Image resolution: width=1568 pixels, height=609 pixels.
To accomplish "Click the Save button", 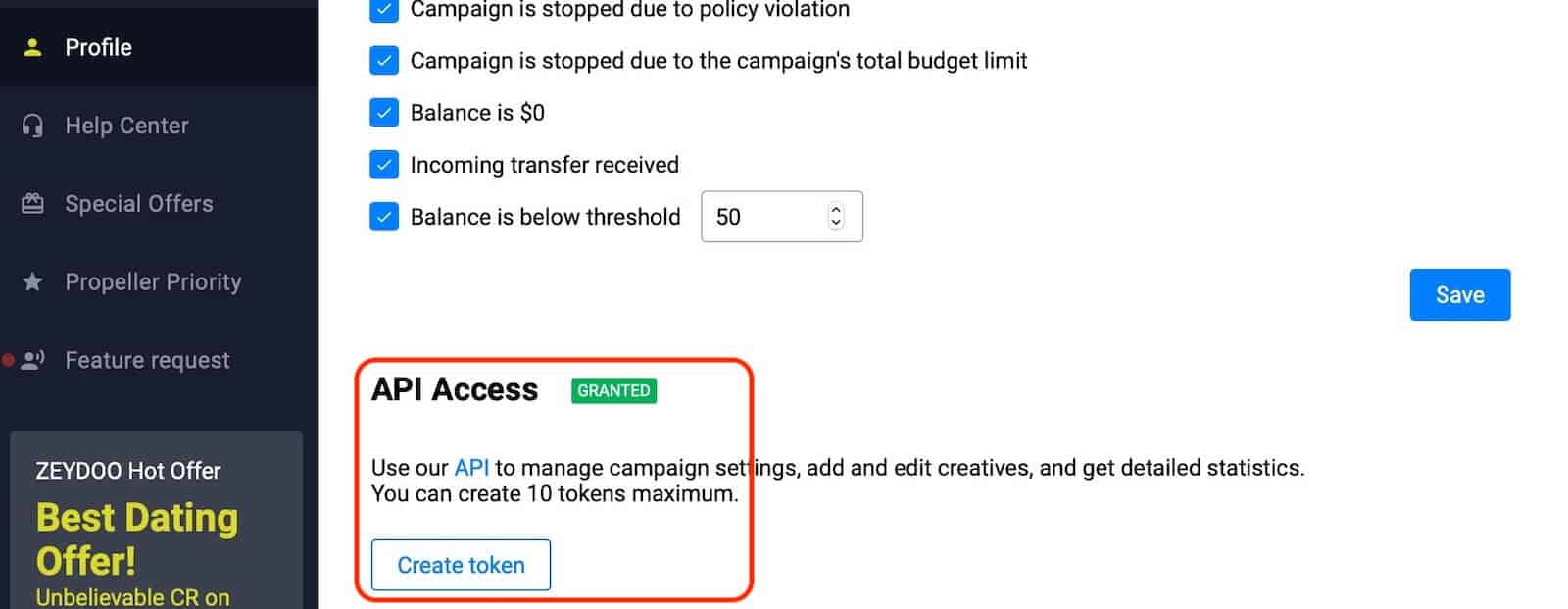I will tap(1459, 294).
